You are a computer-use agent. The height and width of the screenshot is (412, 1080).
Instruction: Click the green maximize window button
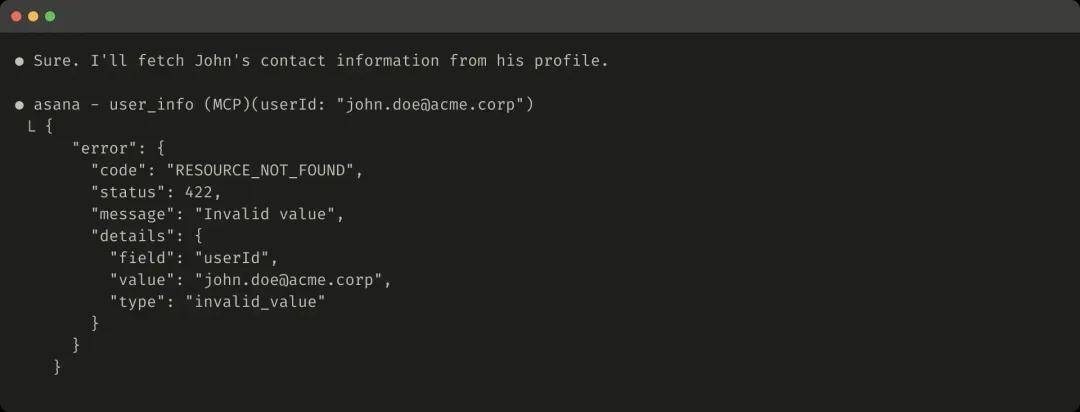pos(50,16)
